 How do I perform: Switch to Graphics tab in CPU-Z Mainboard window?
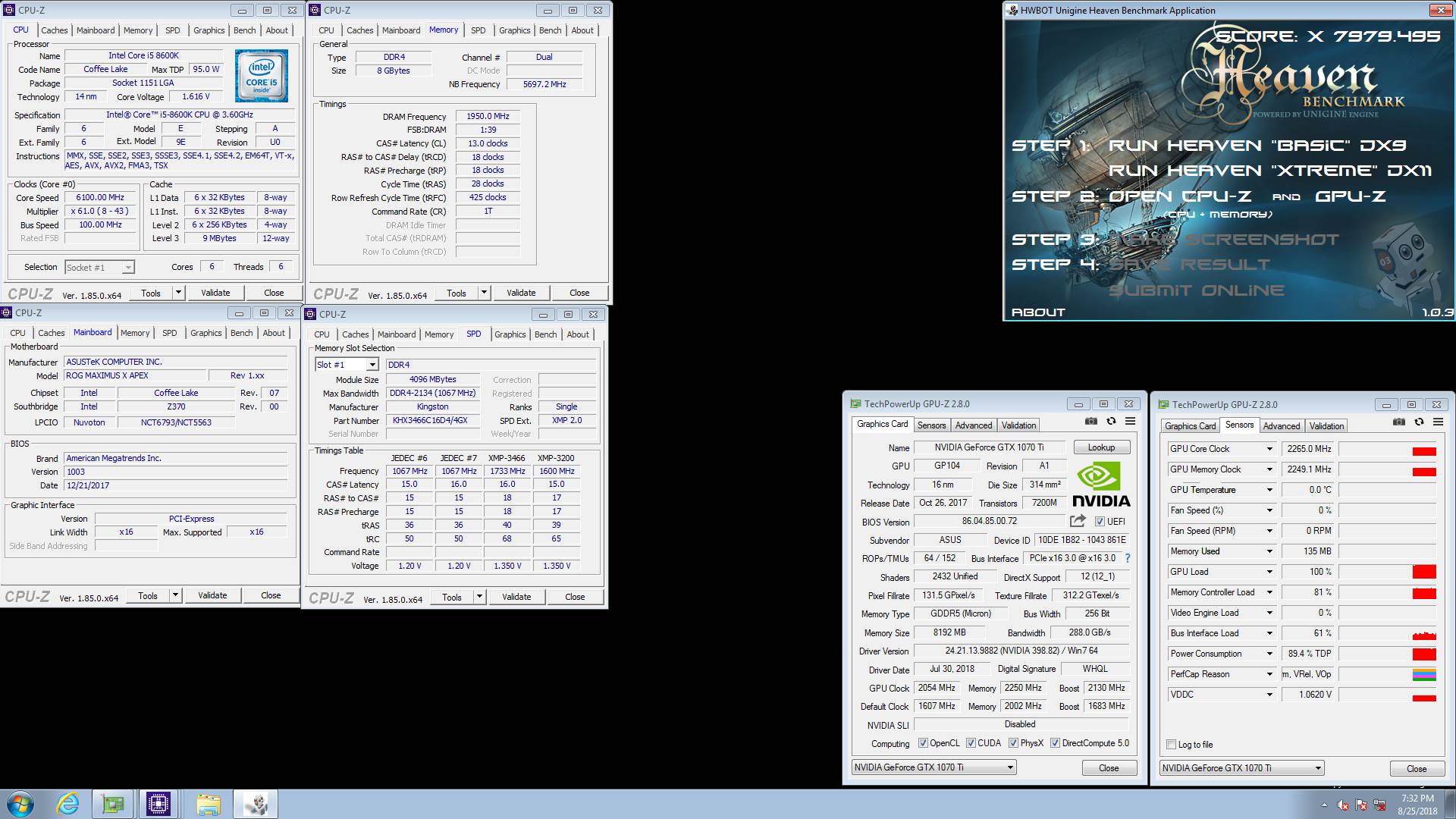[206, 333]
